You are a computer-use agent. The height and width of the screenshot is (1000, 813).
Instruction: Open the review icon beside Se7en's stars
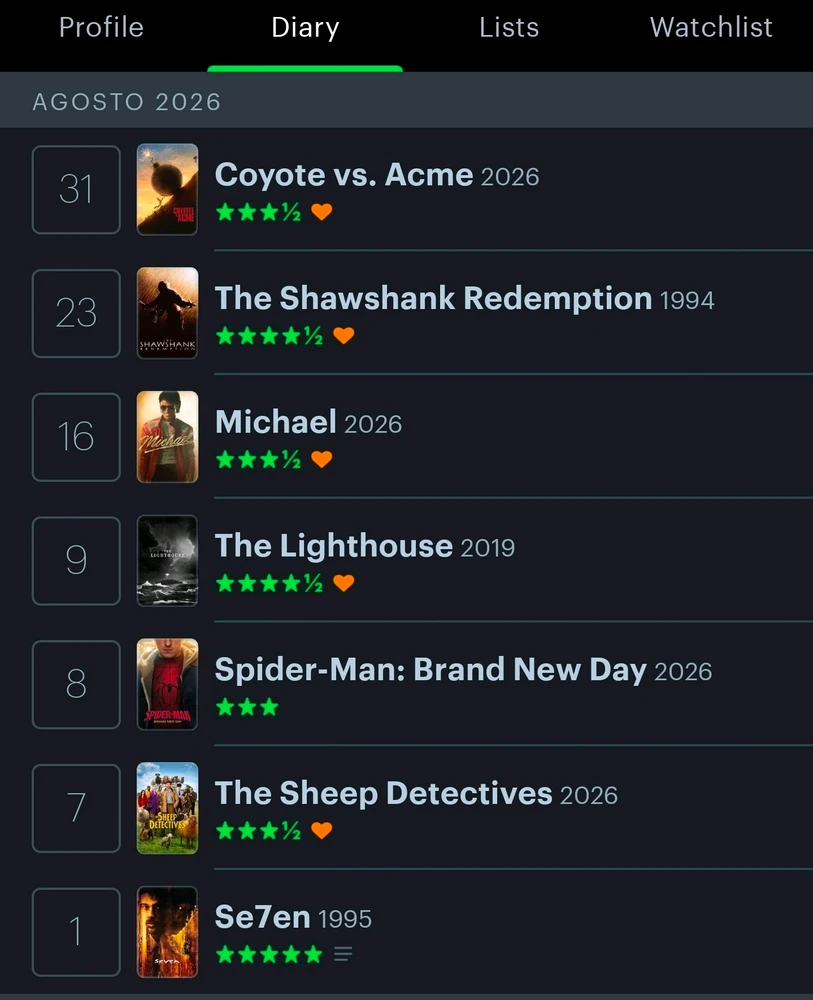click(343, 954)
